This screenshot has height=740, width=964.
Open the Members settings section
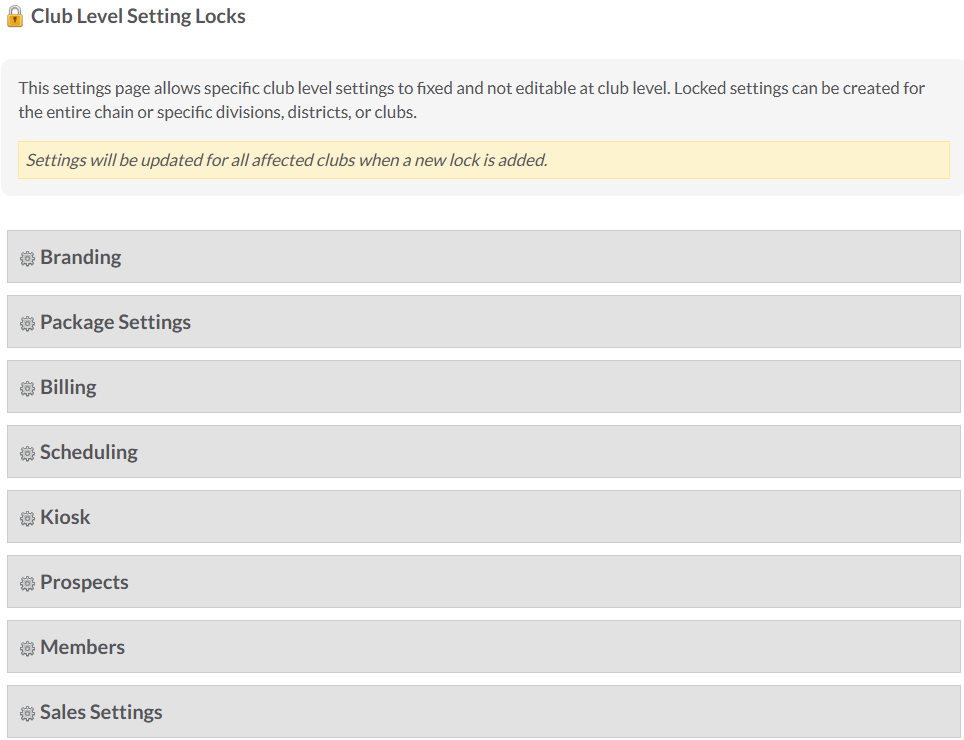(x=484, y=647)
